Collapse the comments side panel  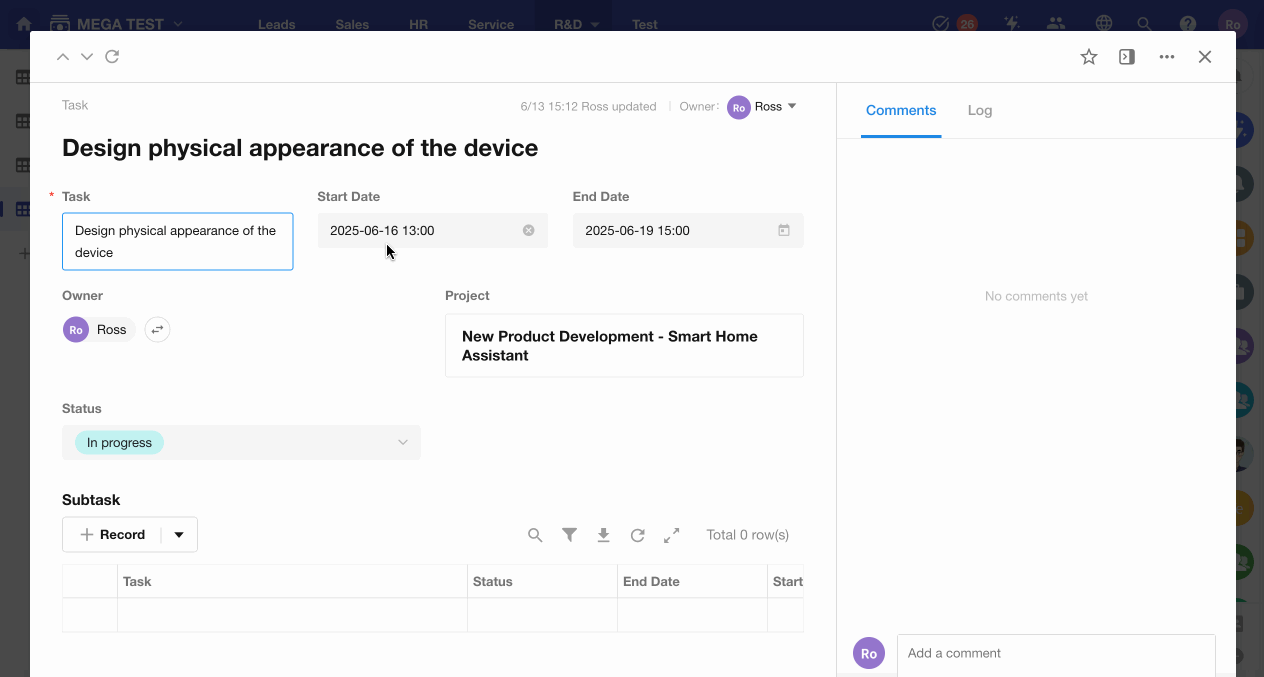[1127, 57]
